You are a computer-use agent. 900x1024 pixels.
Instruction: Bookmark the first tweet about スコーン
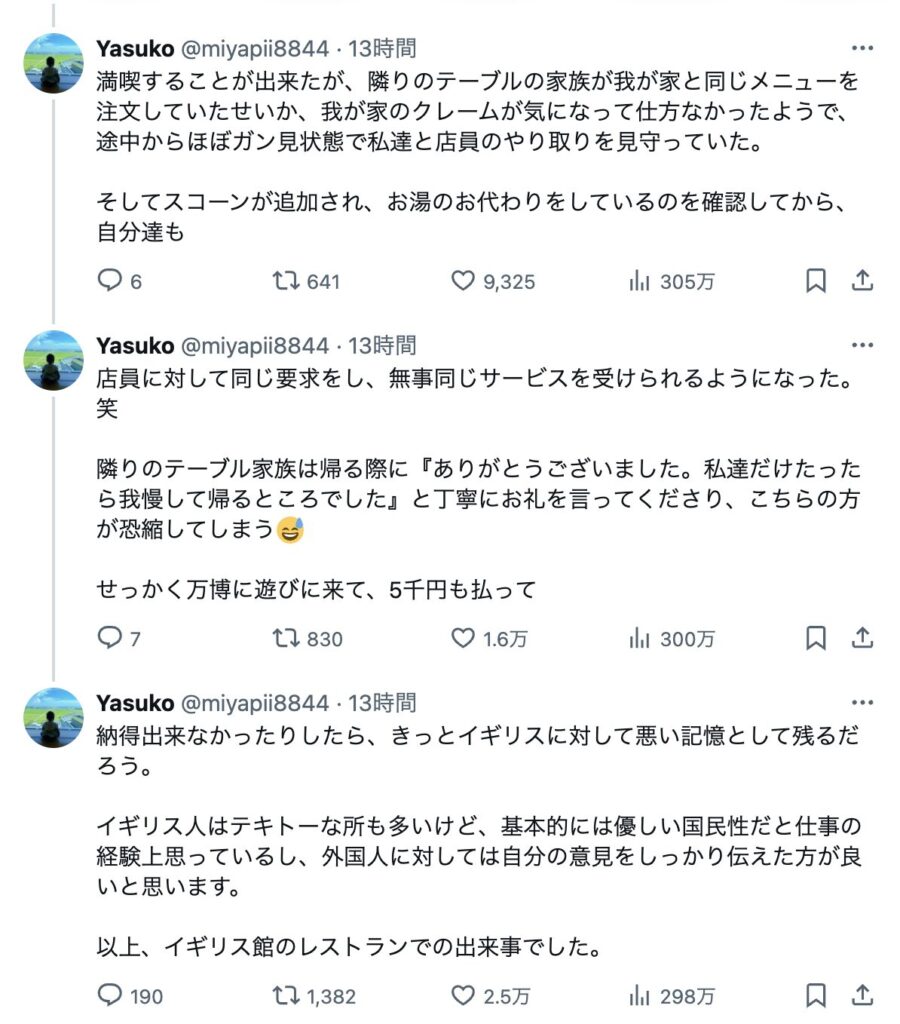click(x=816, y=282)
